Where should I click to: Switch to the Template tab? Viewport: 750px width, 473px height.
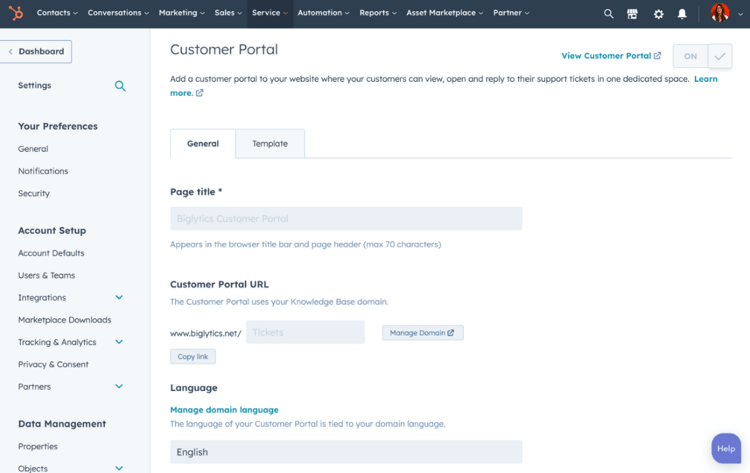(270, 143)
